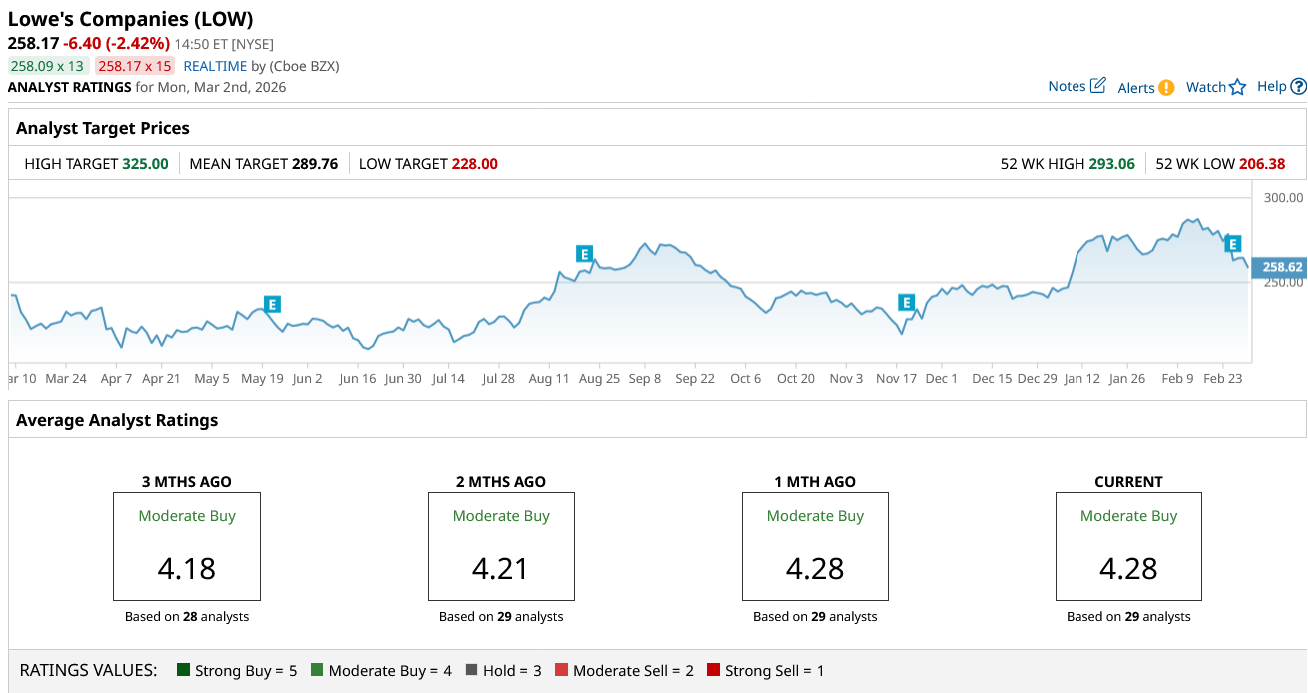Select the earnings marker near Aug 25
This screenshot has height=693, width=1308.
click(584, 254)
